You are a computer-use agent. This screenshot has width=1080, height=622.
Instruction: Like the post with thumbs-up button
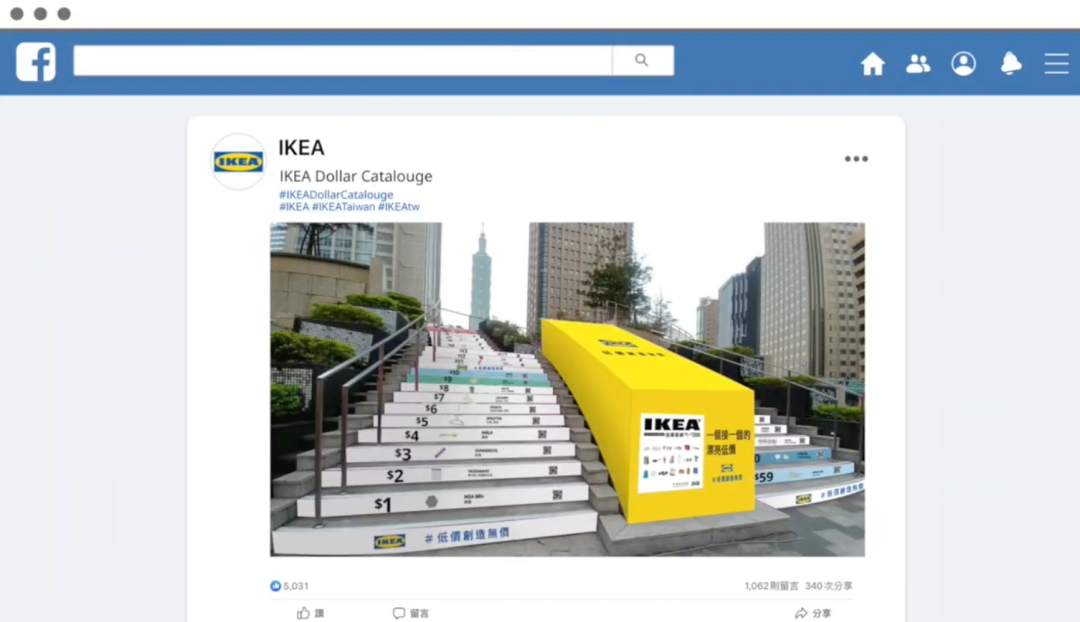click(x=311, y=613)
